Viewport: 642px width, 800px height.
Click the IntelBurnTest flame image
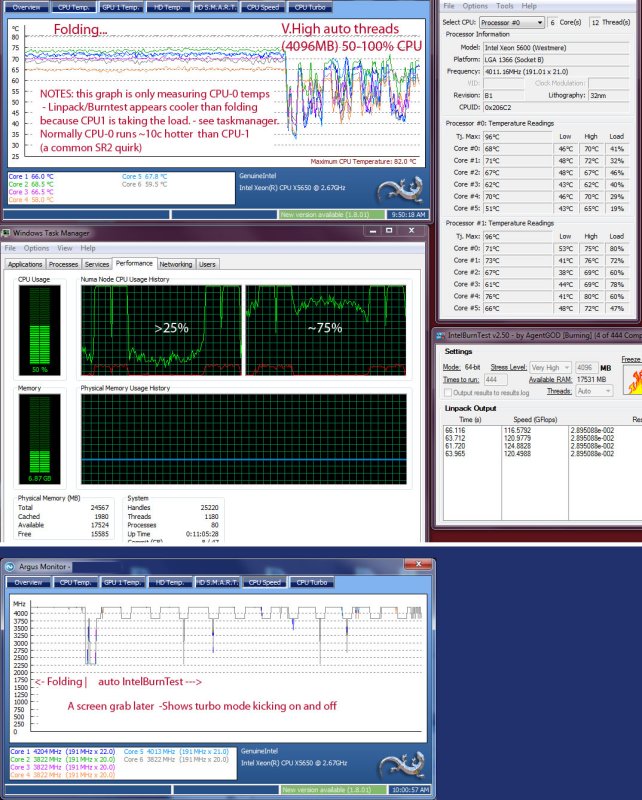[632, 380]
